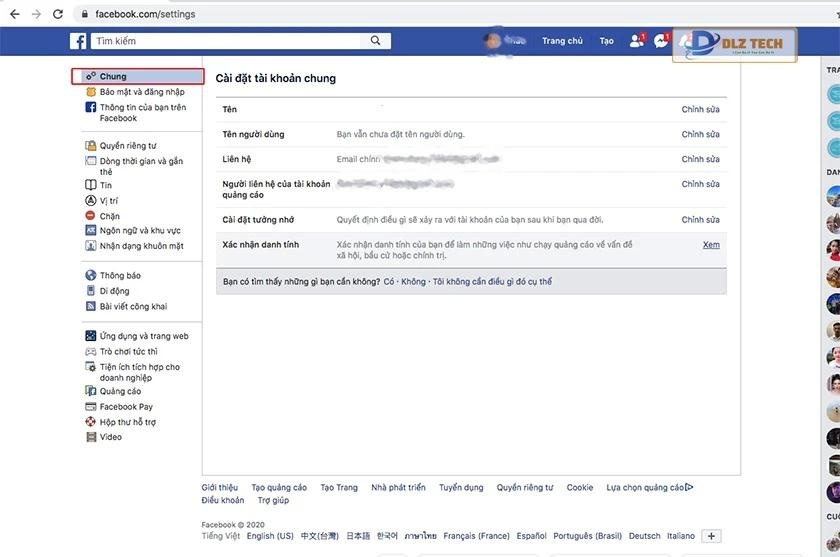Click Tạo in the top bar
The width and height of the screenshot is (840, 557).
[x=606, y=41]
